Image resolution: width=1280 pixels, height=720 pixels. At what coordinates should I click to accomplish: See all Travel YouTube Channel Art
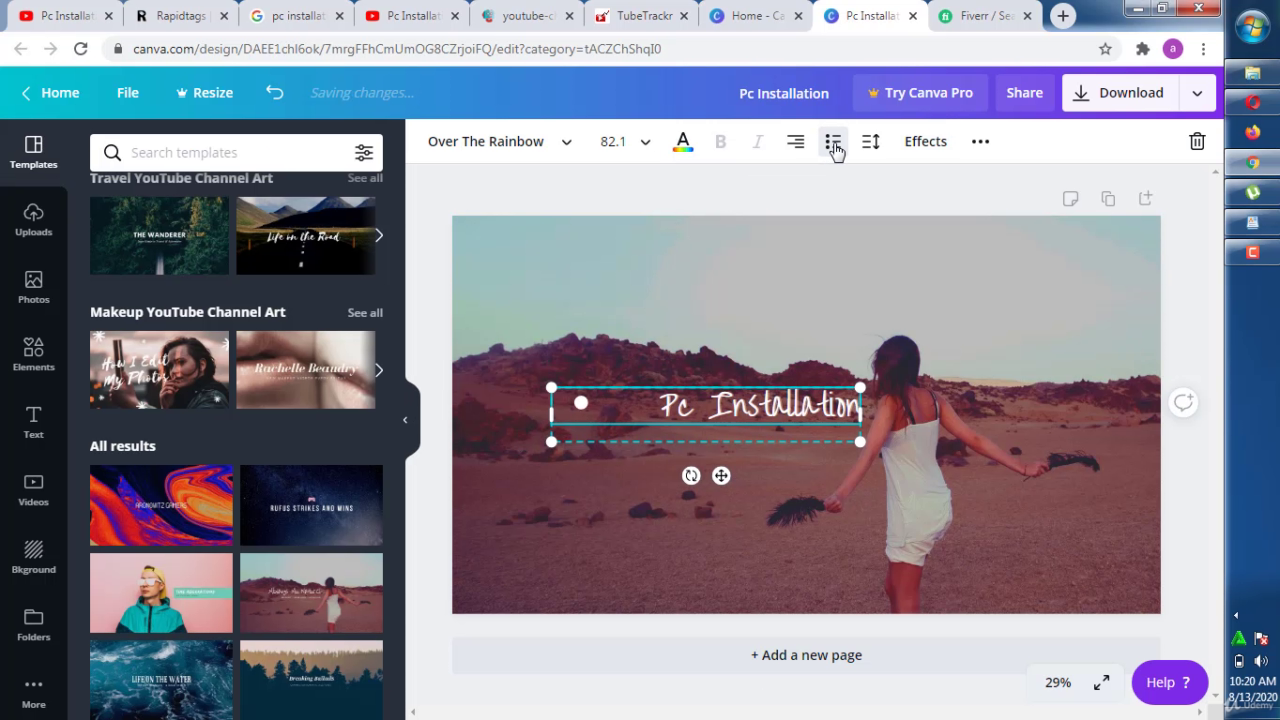coord(365,178)
